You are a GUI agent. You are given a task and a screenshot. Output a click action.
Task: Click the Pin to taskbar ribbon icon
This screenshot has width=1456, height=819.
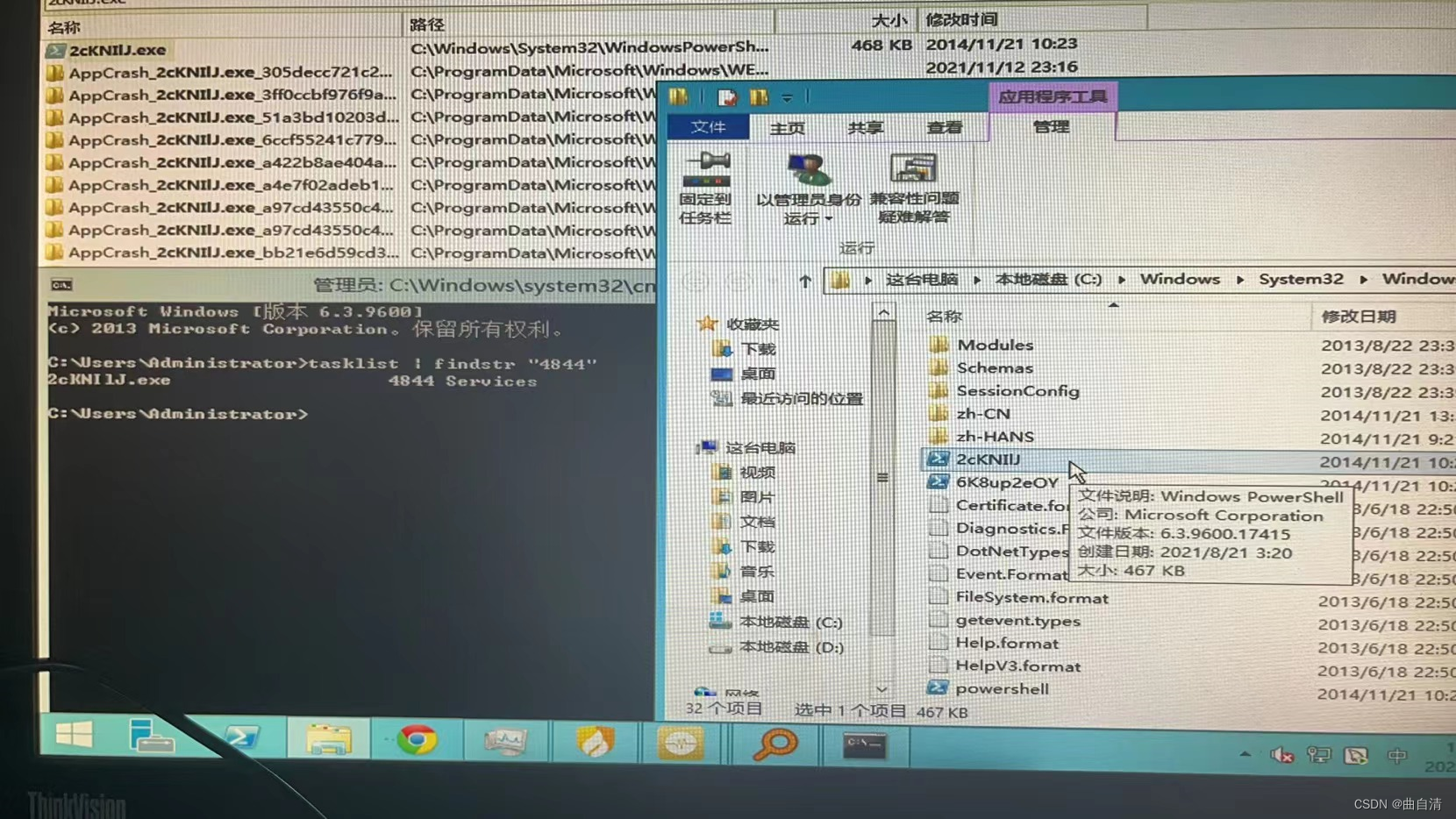coord(706,188)
